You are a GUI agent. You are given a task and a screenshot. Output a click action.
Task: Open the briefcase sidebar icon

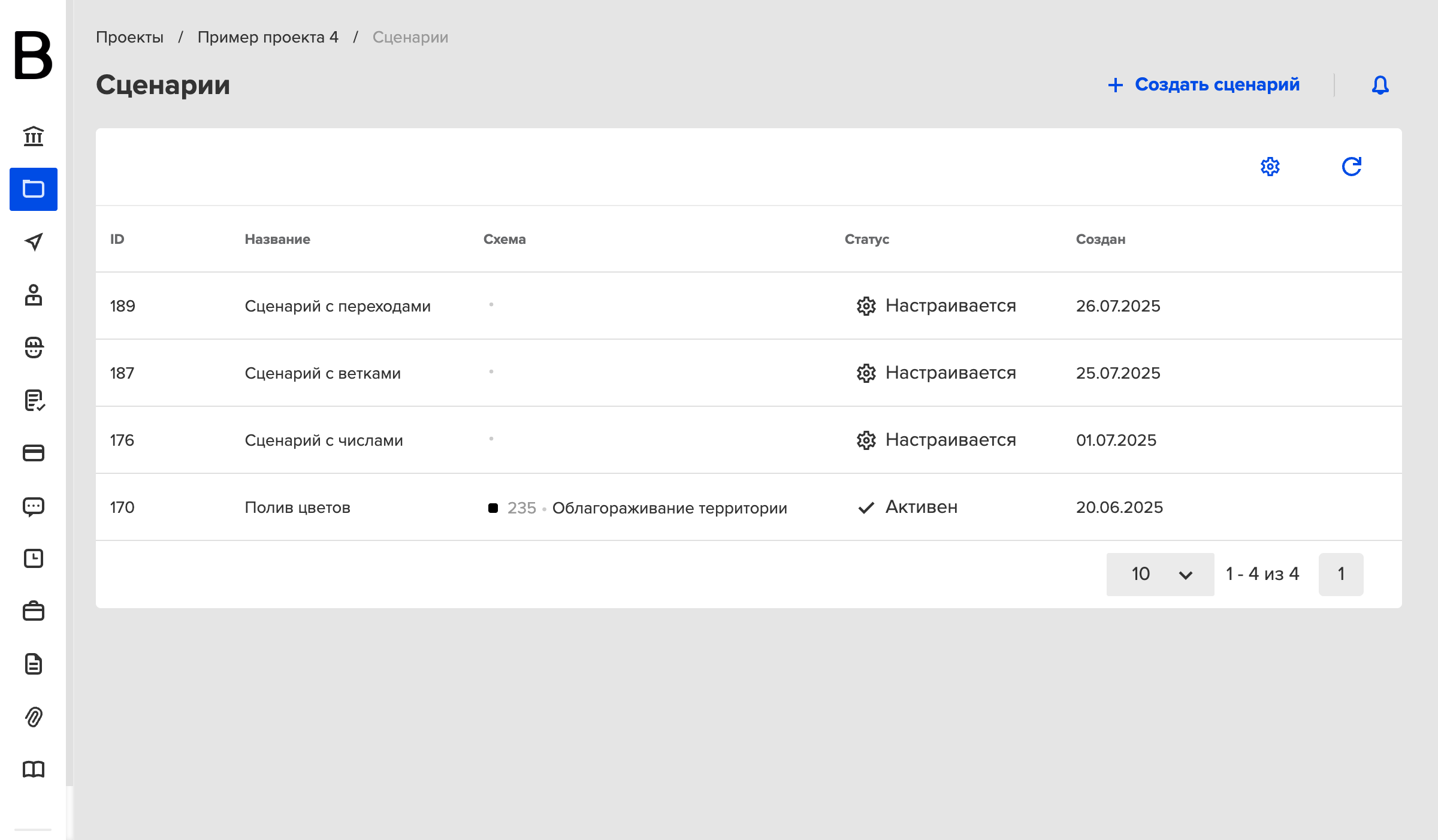click(34, 611)
